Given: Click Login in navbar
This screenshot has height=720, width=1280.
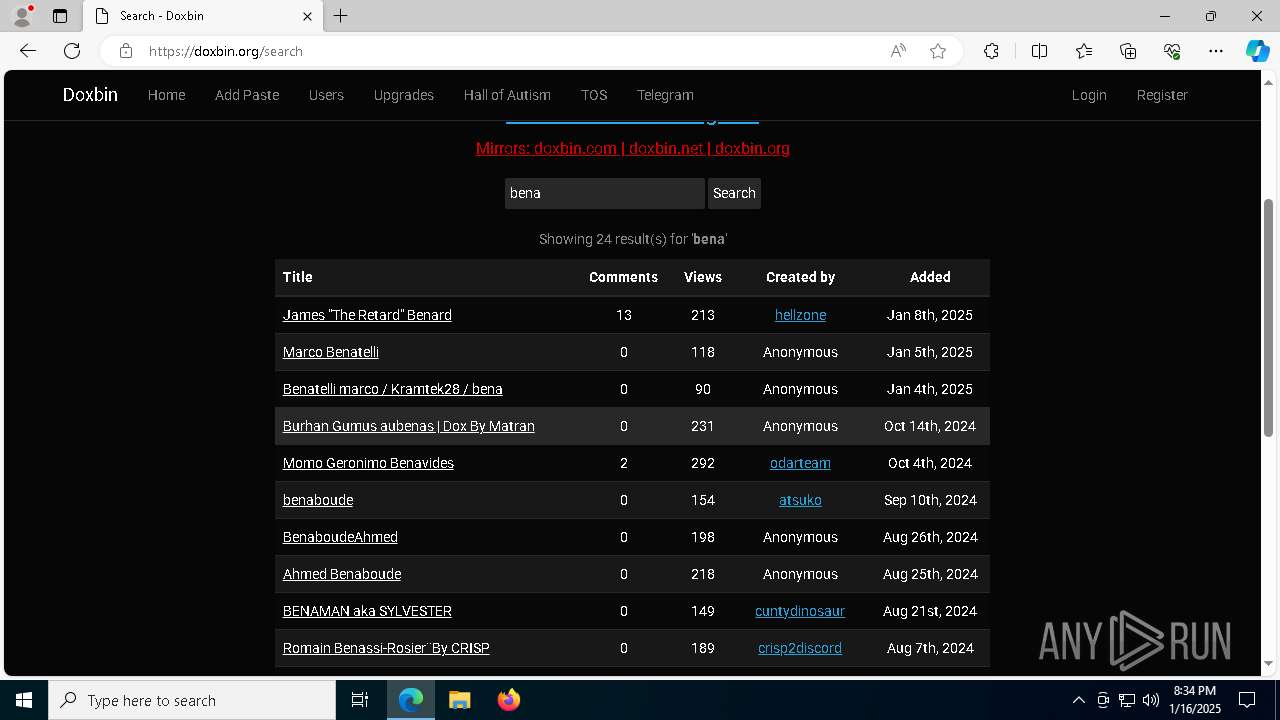Looking at the screenshot, I should (1089, 95).
